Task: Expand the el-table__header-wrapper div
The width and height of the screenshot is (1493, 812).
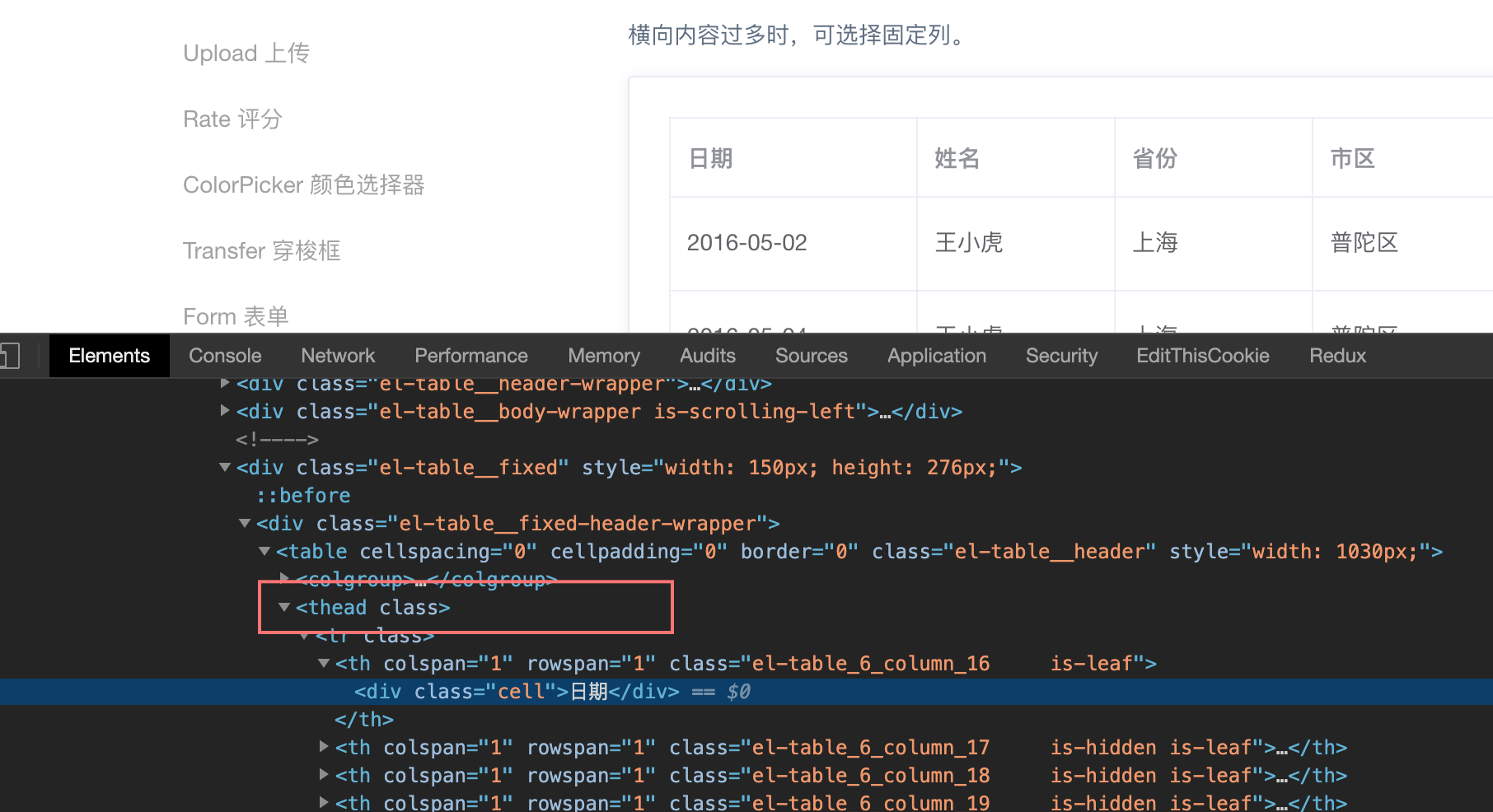Action: [x=224, y=383]
